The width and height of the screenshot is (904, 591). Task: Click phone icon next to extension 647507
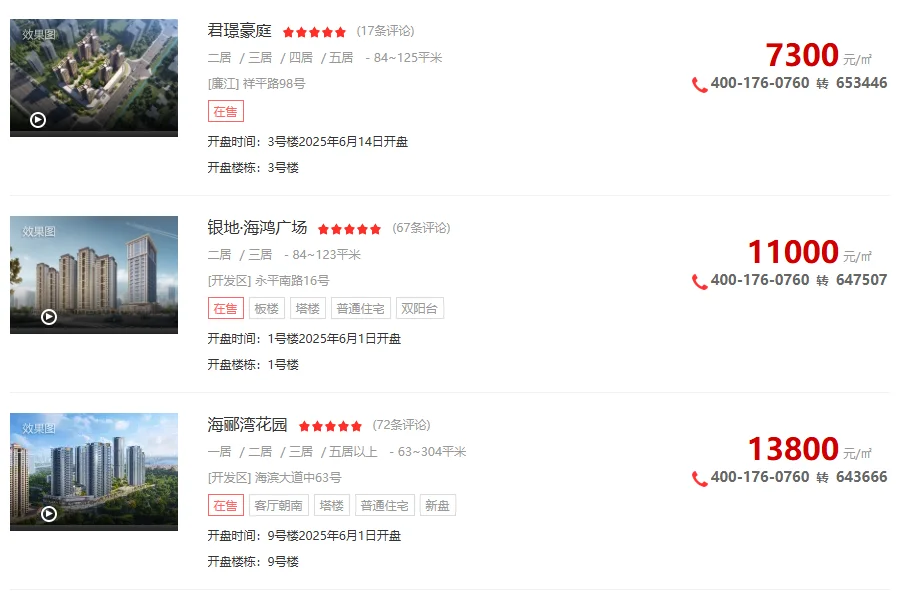[x=699, y=282]
